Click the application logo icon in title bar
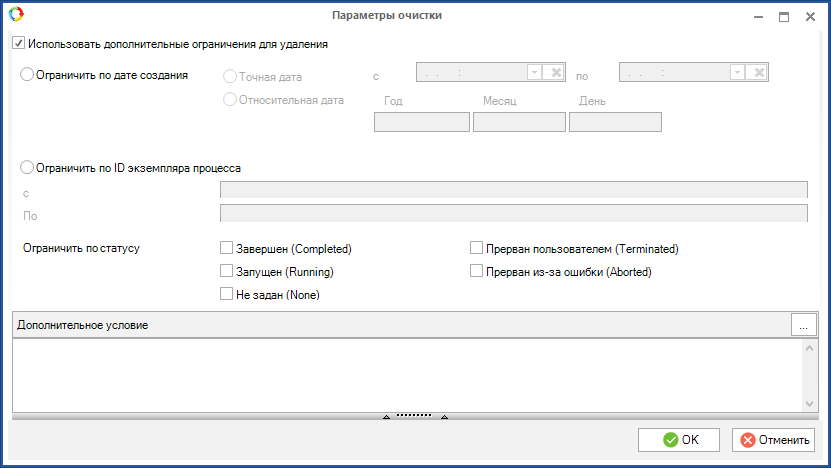The height and width of the screenshot is (468, 831). point(16,15)
